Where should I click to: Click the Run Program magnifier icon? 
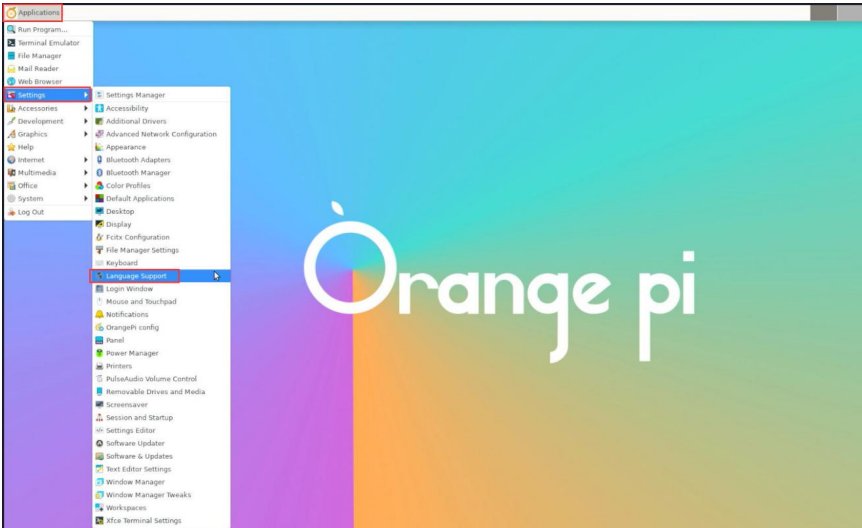click(x=11, y=29)
